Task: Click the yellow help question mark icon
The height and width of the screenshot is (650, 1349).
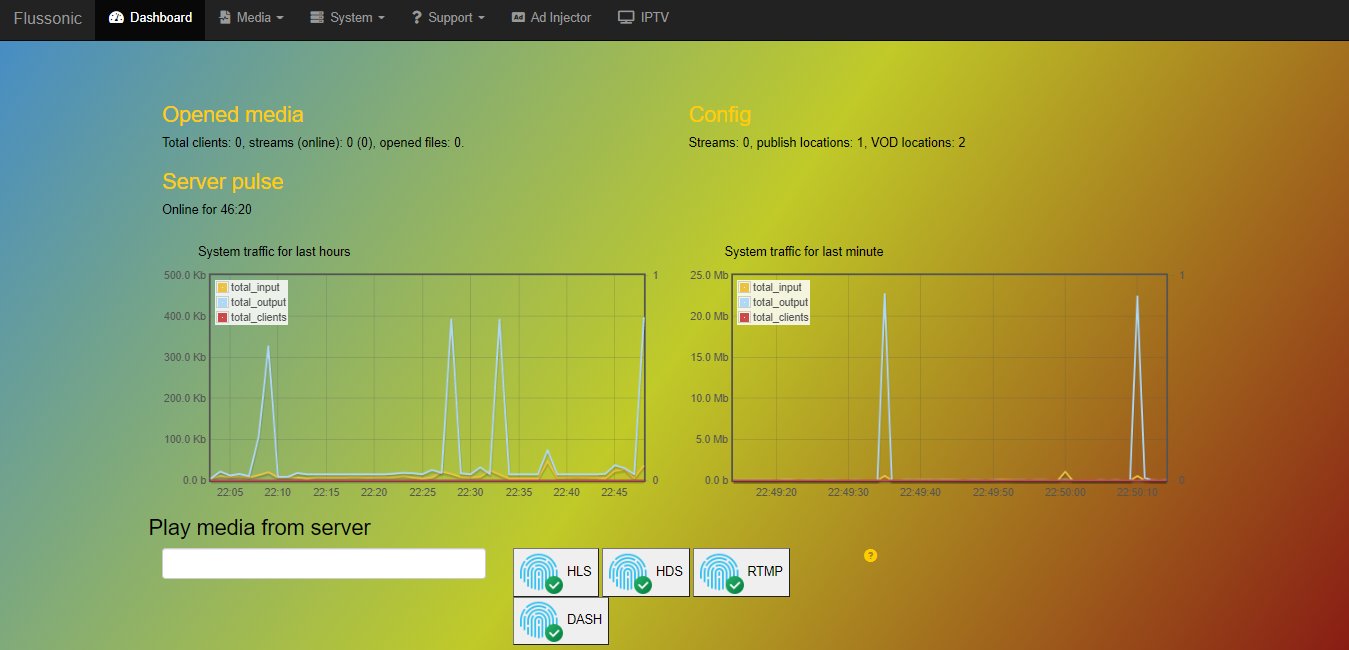Action: (870, 555)
